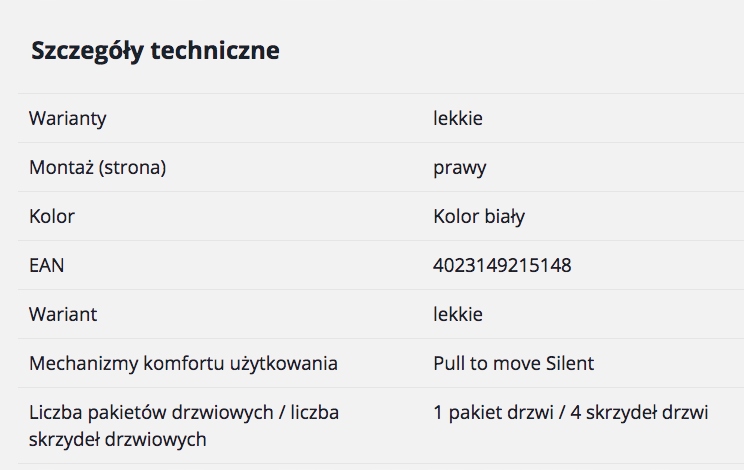This screenshot has width=744, height=470.
Task: Click the '1 pakiet drzwi' text
Action: coord(491,412)
